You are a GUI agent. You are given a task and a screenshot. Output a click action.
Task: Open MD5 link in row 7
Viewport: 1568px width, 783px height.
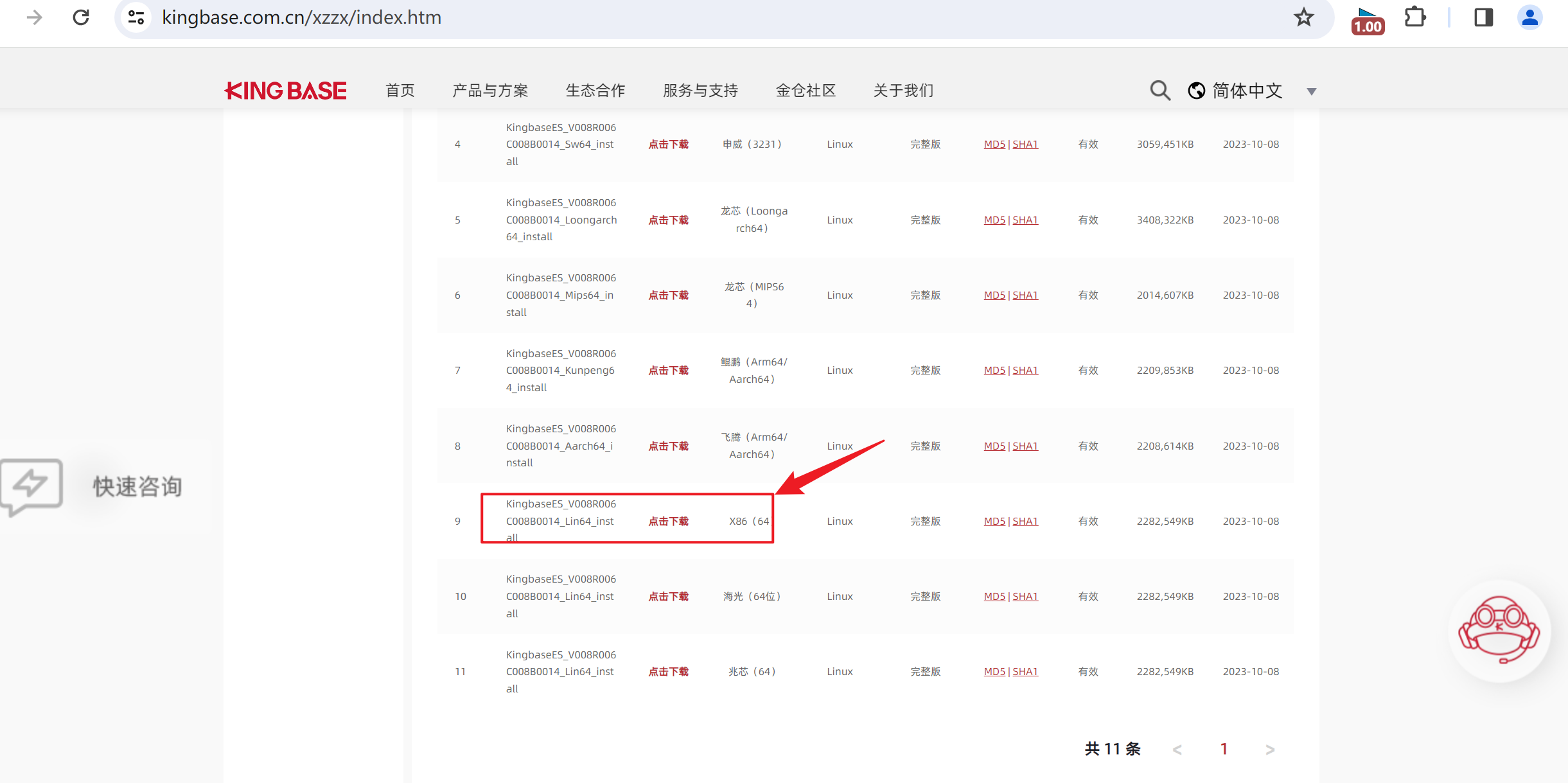tap(994, 370)
